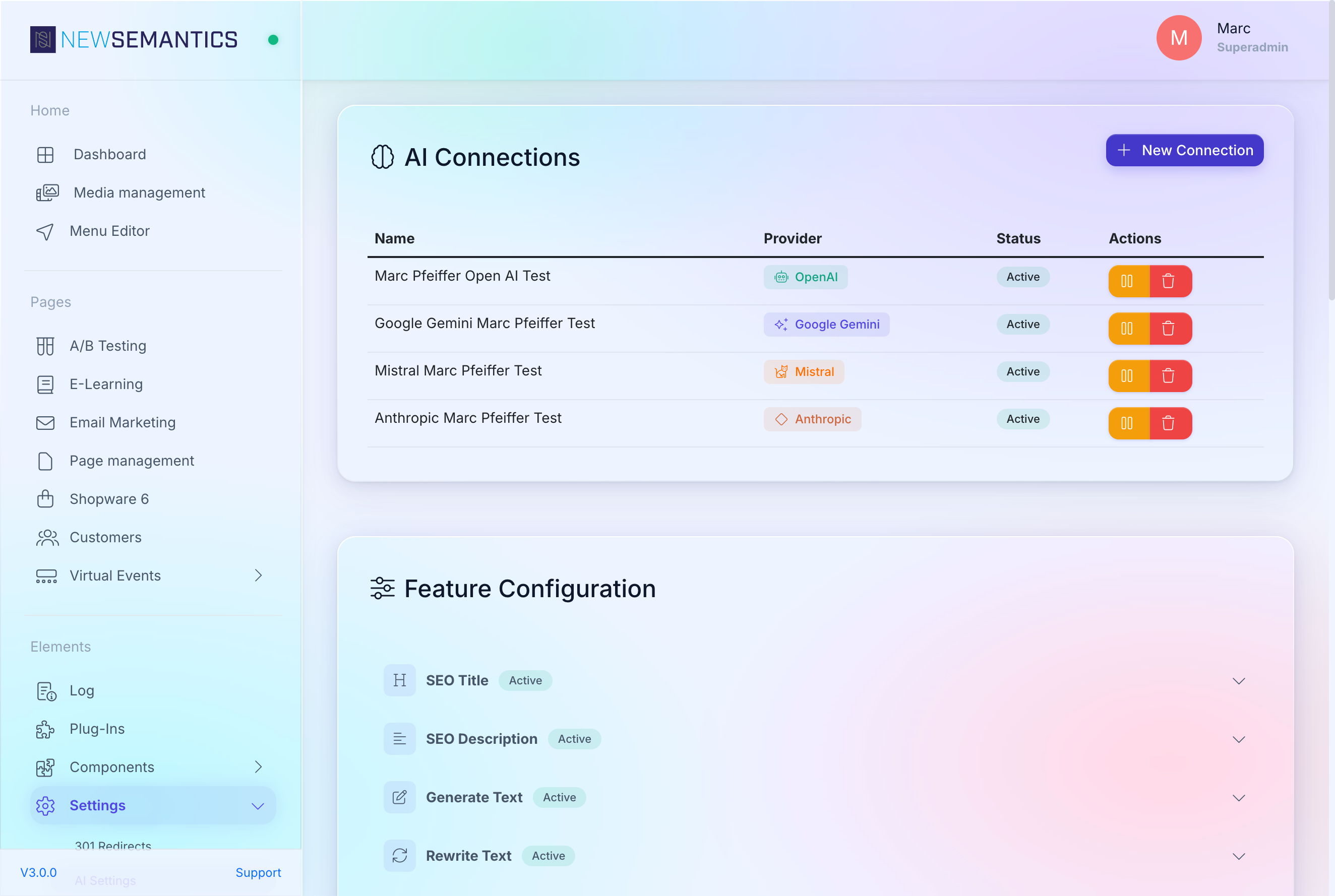1335x896 pixels.
Task: Click the SEO Title Active badge
Action: [525, 681]
